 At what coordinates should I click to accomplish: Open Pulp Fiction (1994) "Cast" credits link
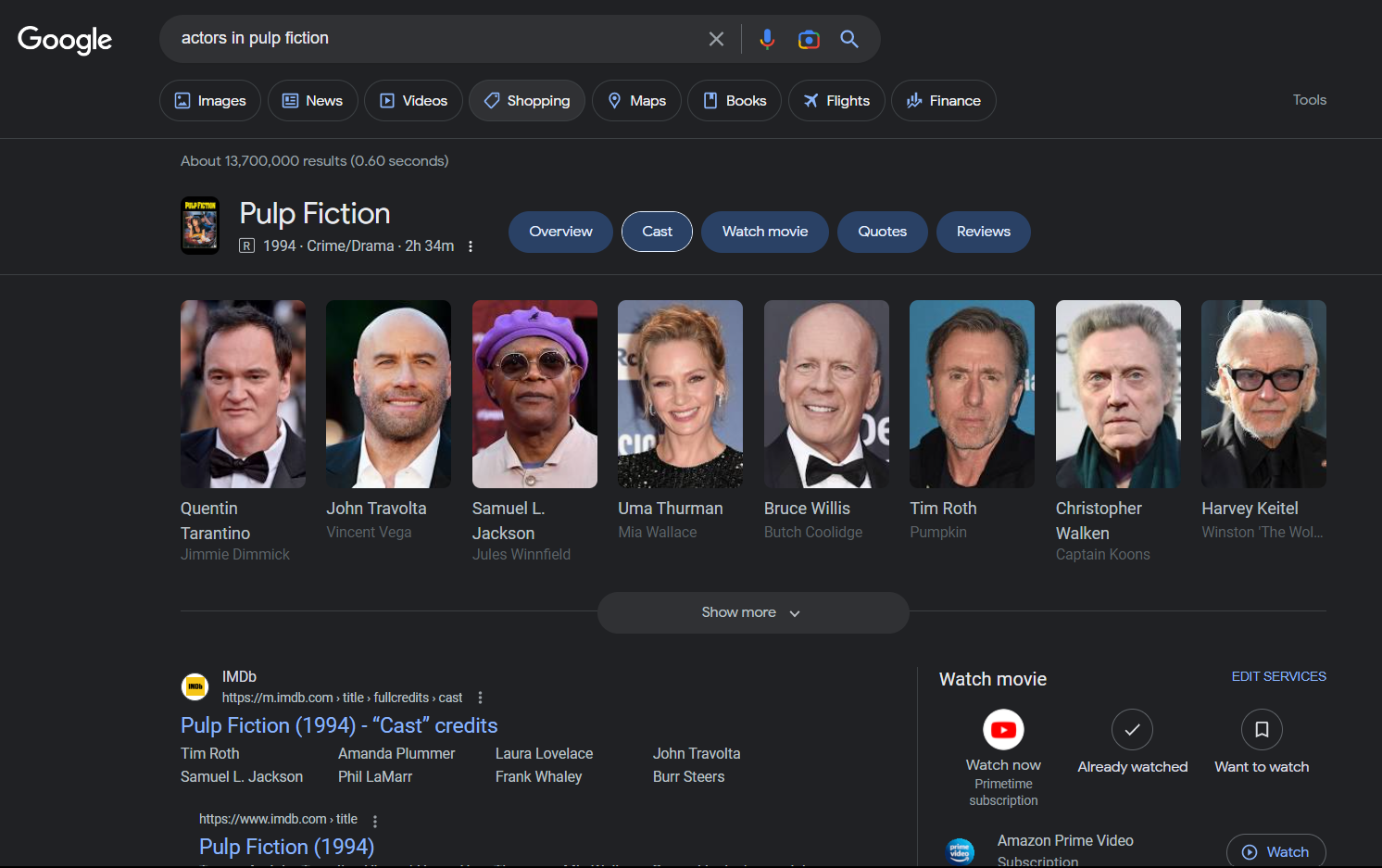pyautogui.click(x=339, y=725)
